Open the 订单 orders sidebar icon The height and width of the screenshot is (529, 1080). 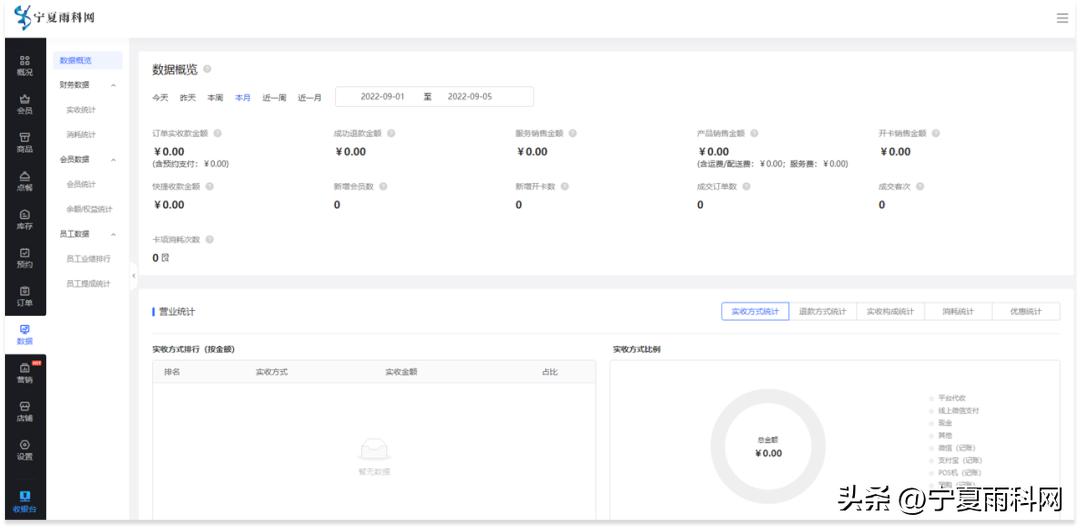[25, 297]
